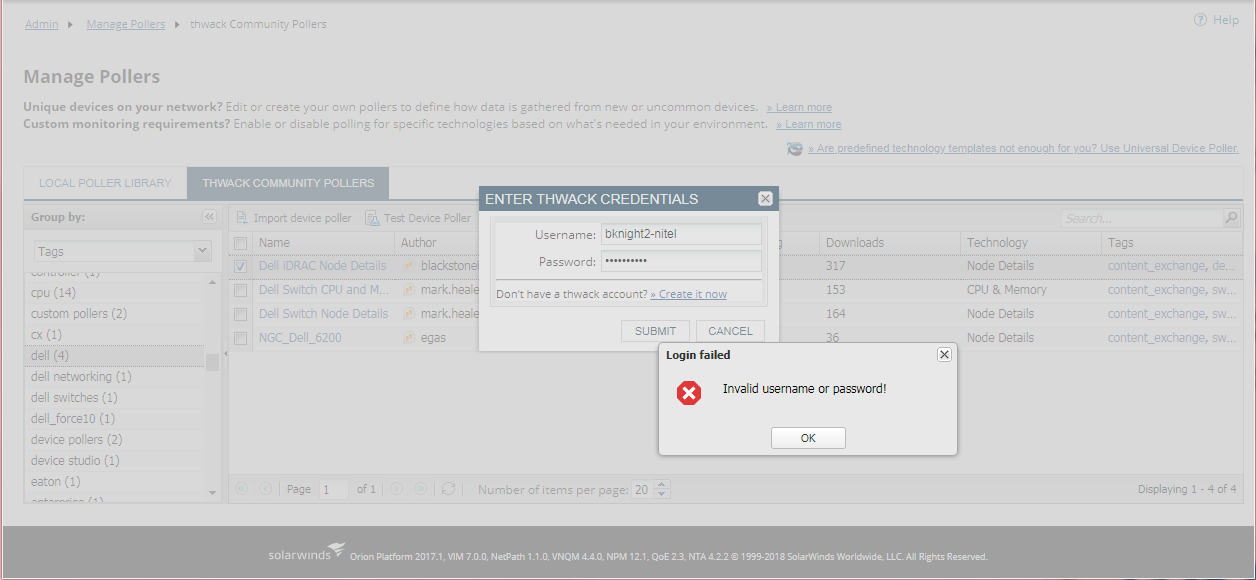Screen dimensions: 1256x580
Task: Click the Universal Device Poller icon
Action: point(794,148)
